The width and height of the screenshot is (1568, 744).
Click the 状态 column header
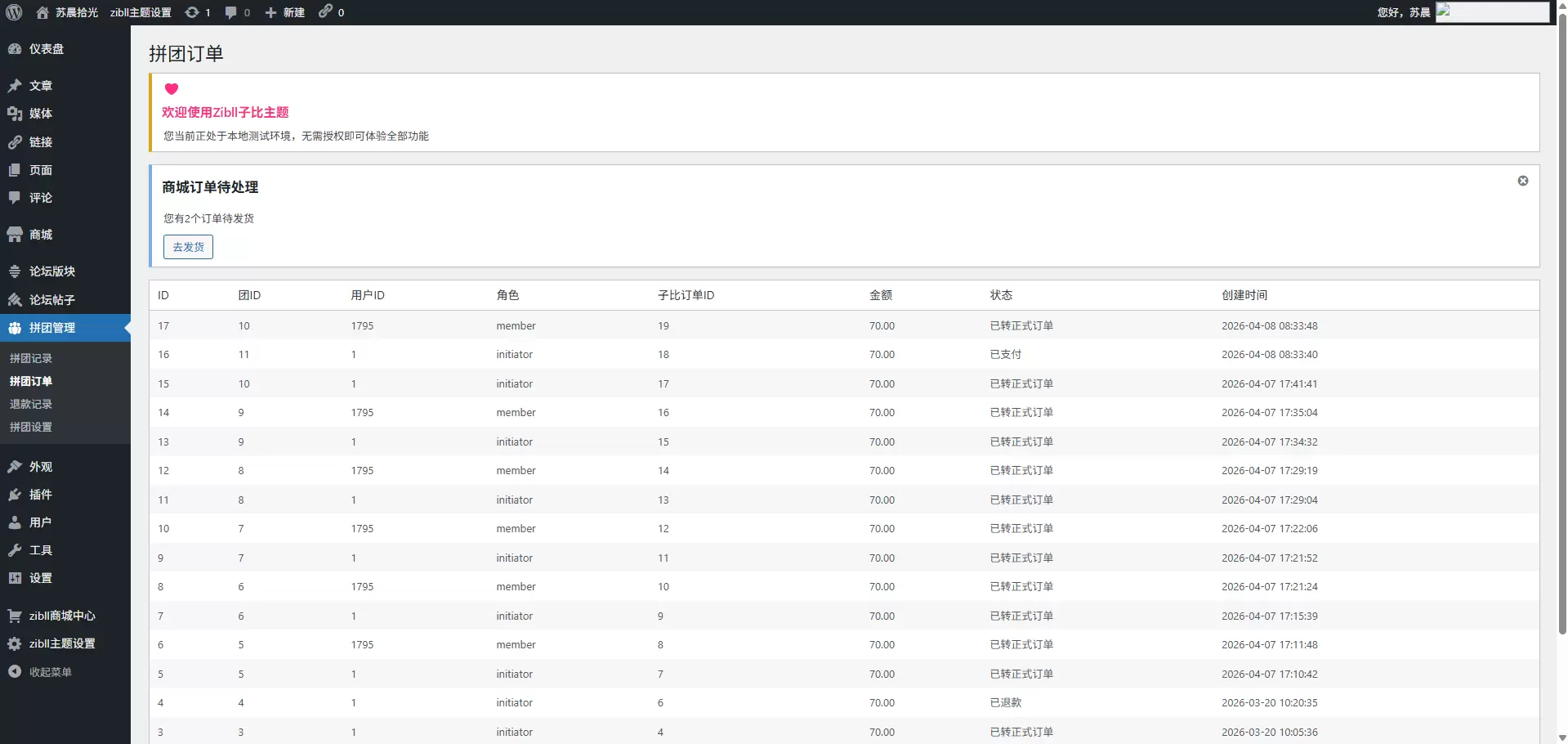coord(1001,295)
